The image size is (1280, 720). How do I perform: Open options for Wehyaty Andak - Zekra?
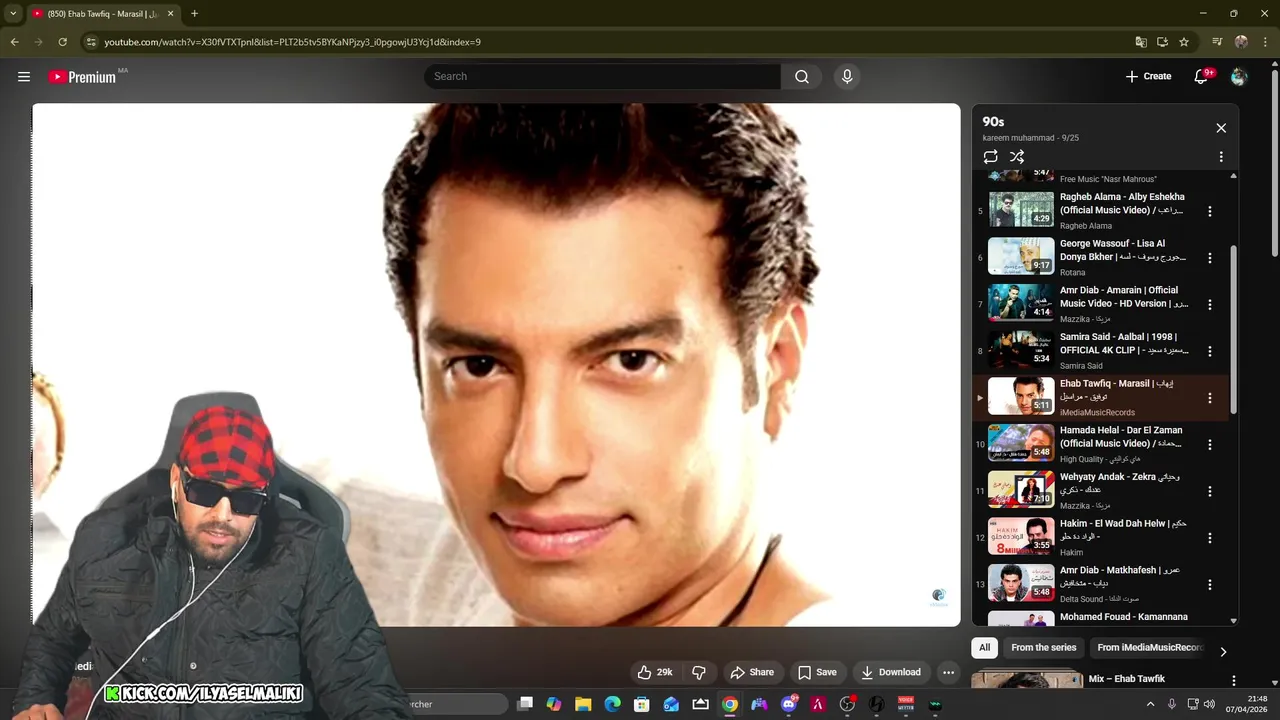[1210, 491]
